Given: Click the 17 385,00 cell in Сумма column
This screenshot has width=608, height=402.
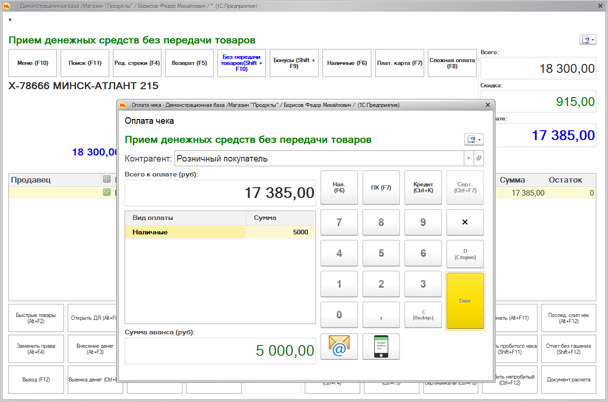Looking at the screenshot, I should (521, 193).
